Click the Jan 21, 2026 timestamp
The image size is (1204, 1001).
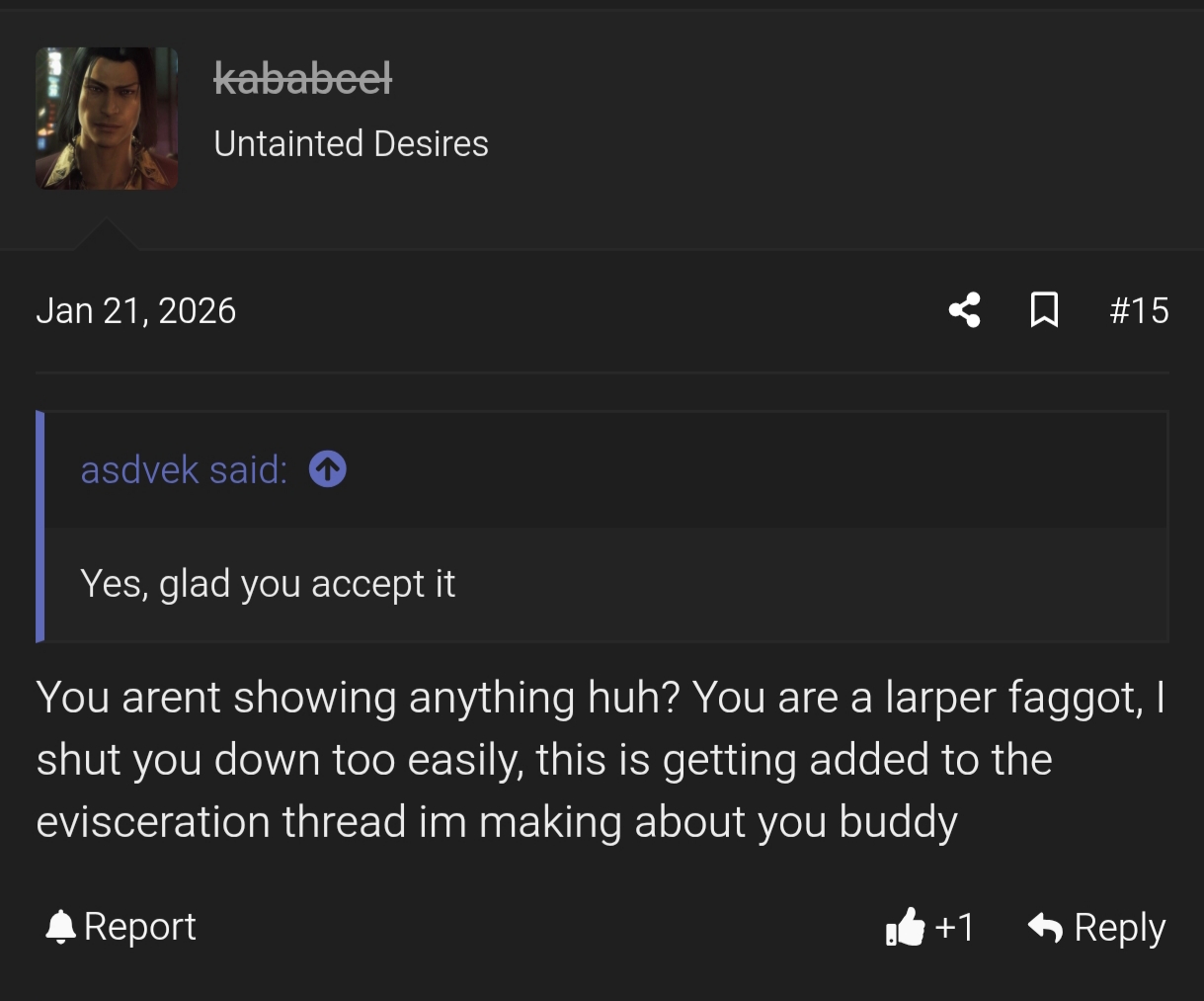[136, 309]
